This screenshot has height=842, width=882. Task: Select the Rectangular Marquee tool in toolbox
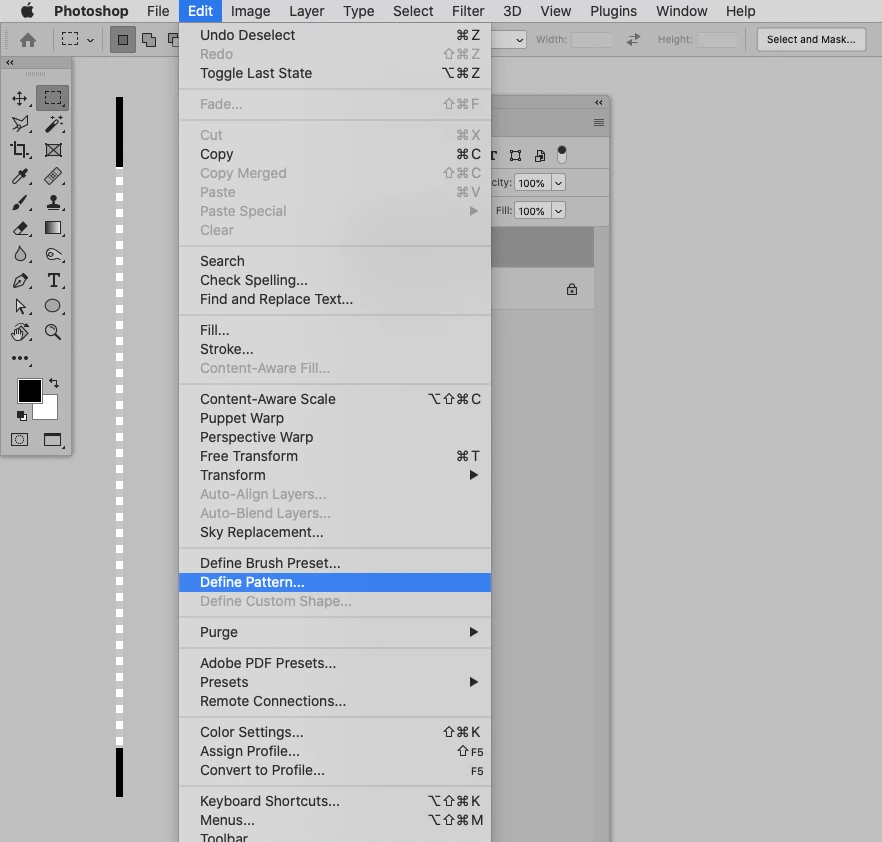click(53, 98)
